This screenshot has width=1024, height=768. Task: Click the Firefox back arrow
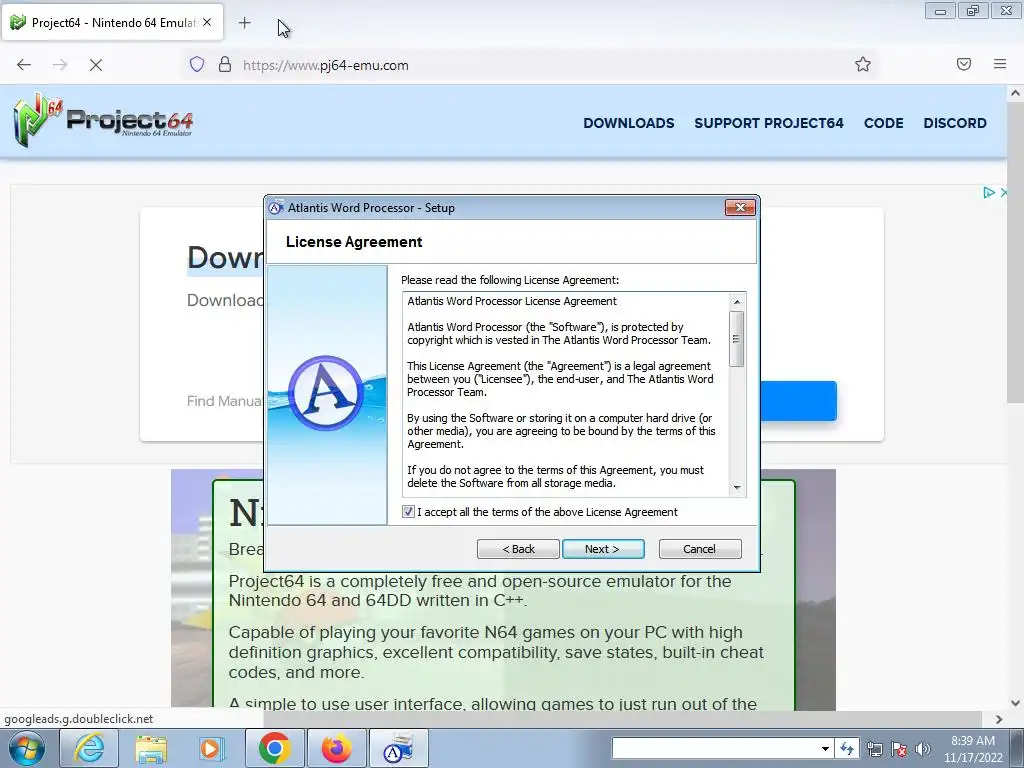pyautogui.click(x=24, y=65)
